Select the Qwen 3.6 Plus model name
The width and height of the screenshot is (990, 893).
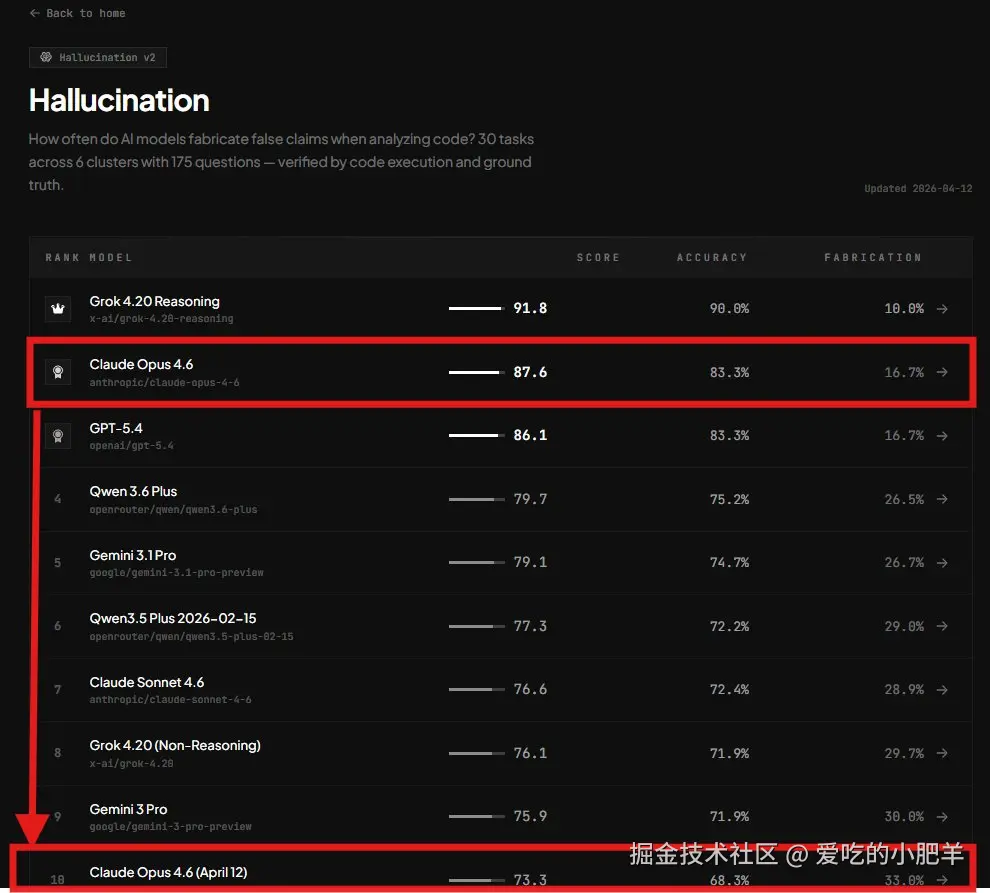click(133, 491)
